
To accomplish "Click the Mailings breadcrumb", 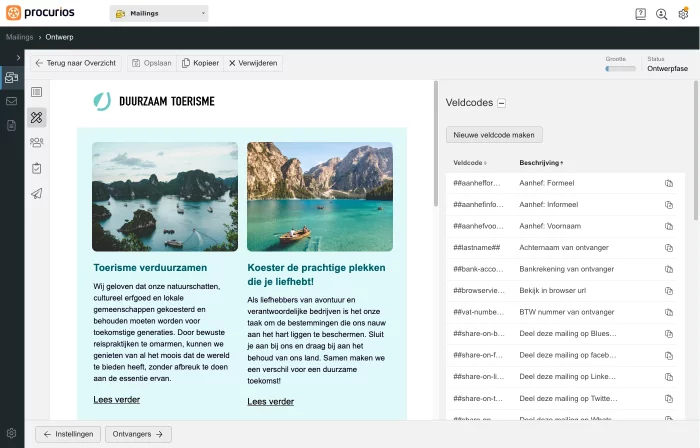I will 19,36.
